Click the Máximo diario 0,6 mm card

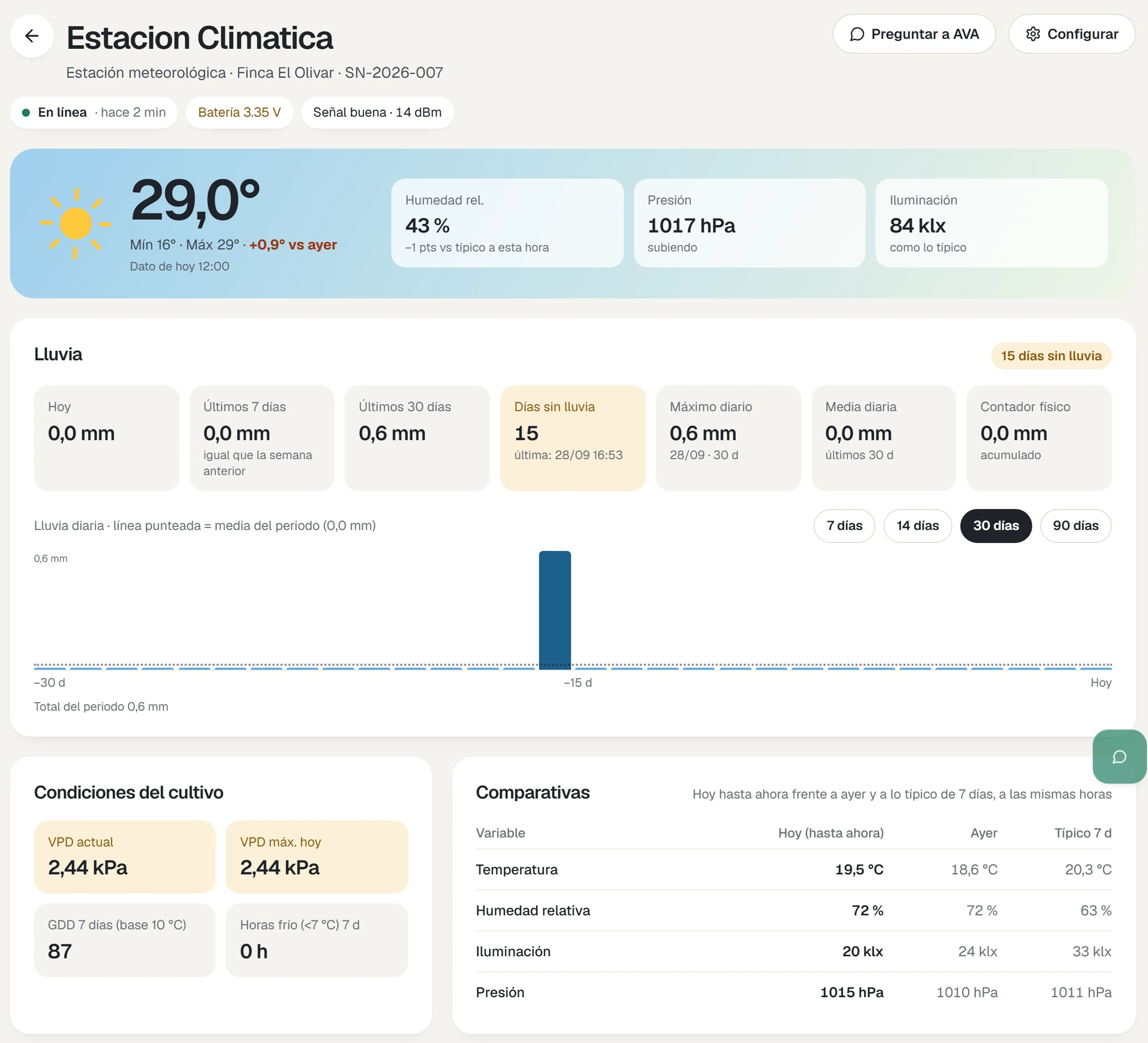(728, 438)
